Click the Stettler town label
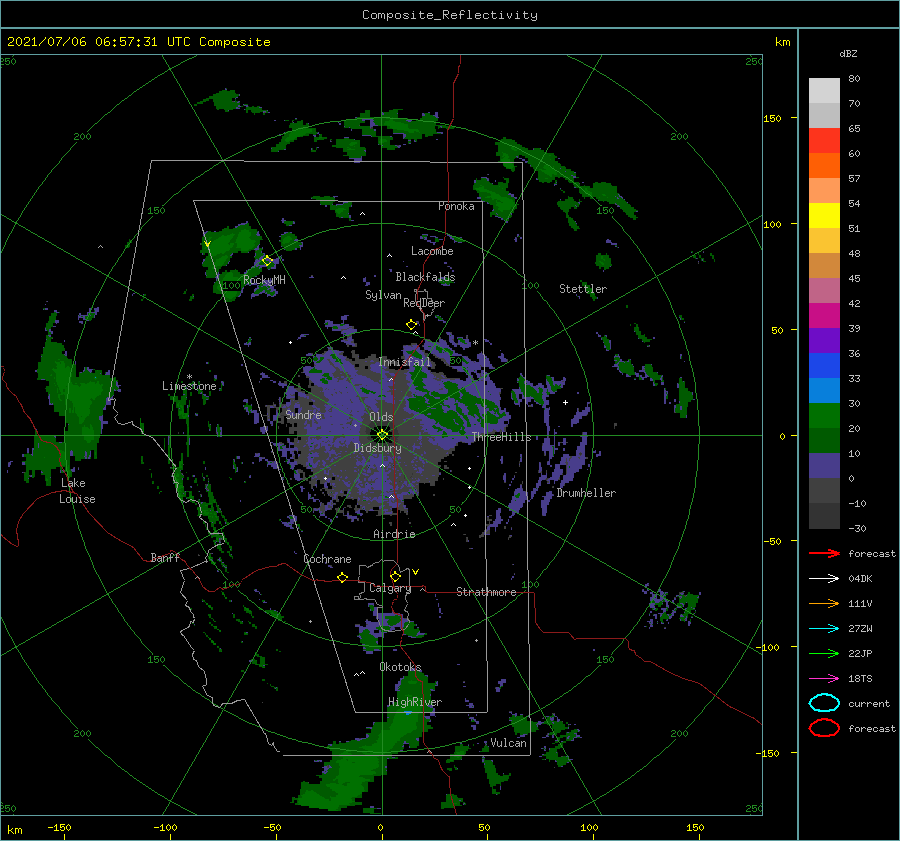 [583, 289]
